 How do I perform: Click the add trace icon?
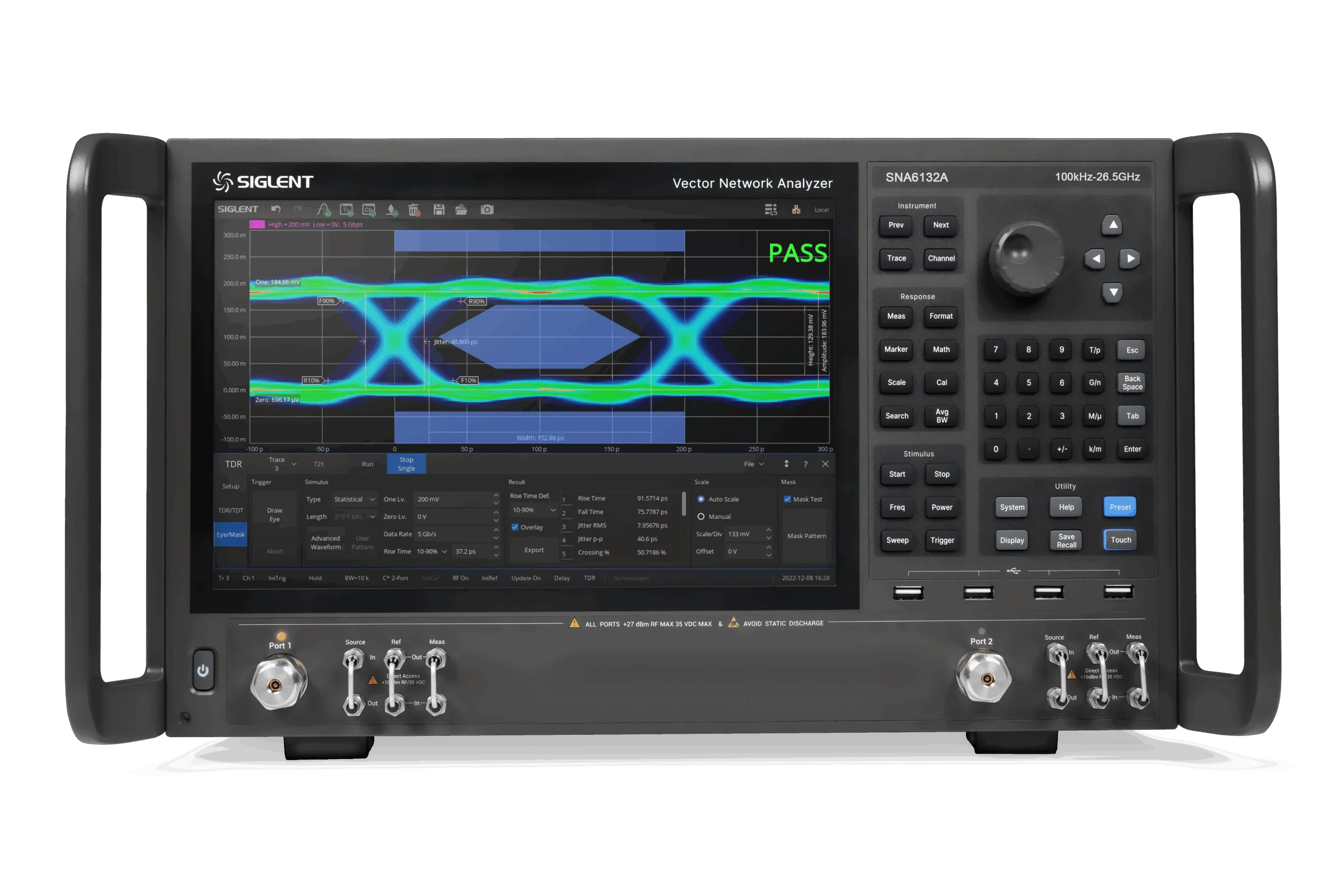(346, 210)
